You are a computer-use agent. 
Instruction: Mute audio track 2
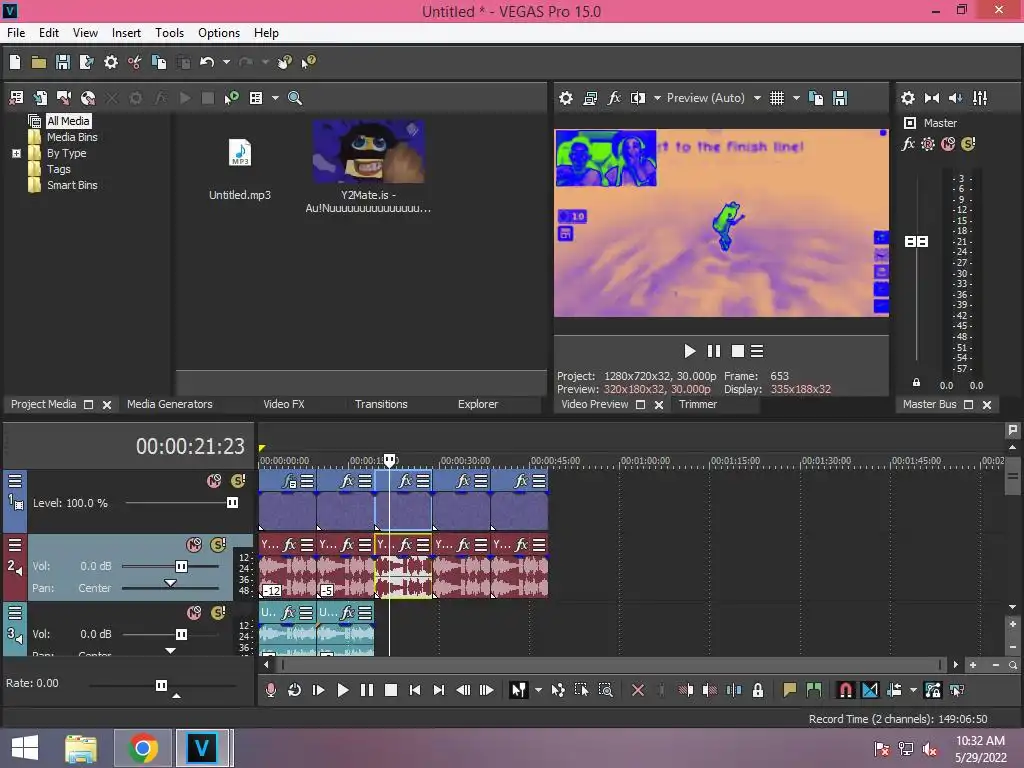click(x=194, y=545)
